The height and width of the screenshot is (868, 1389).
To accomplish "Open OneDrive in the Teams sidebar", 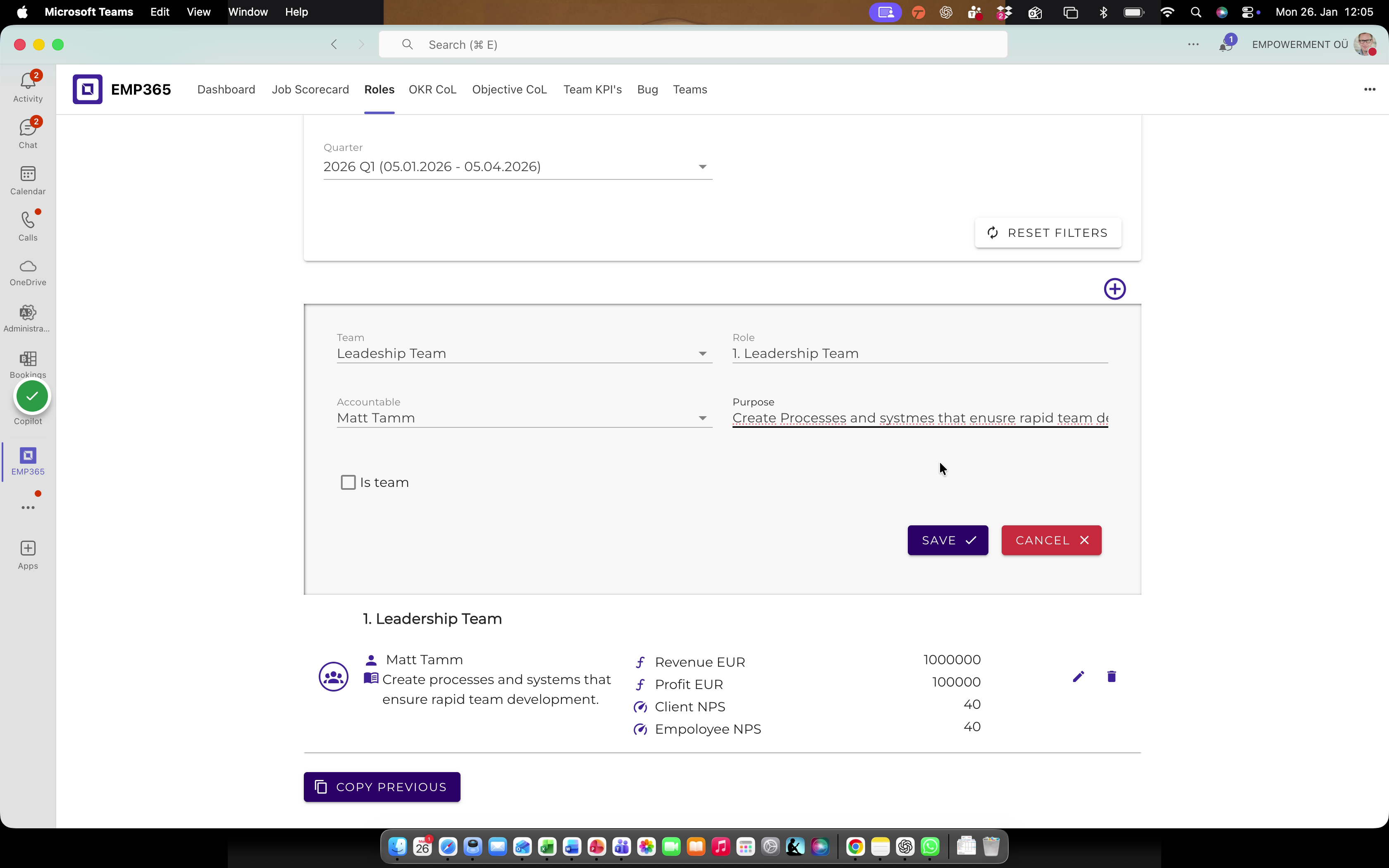I will tap(28, 273).
